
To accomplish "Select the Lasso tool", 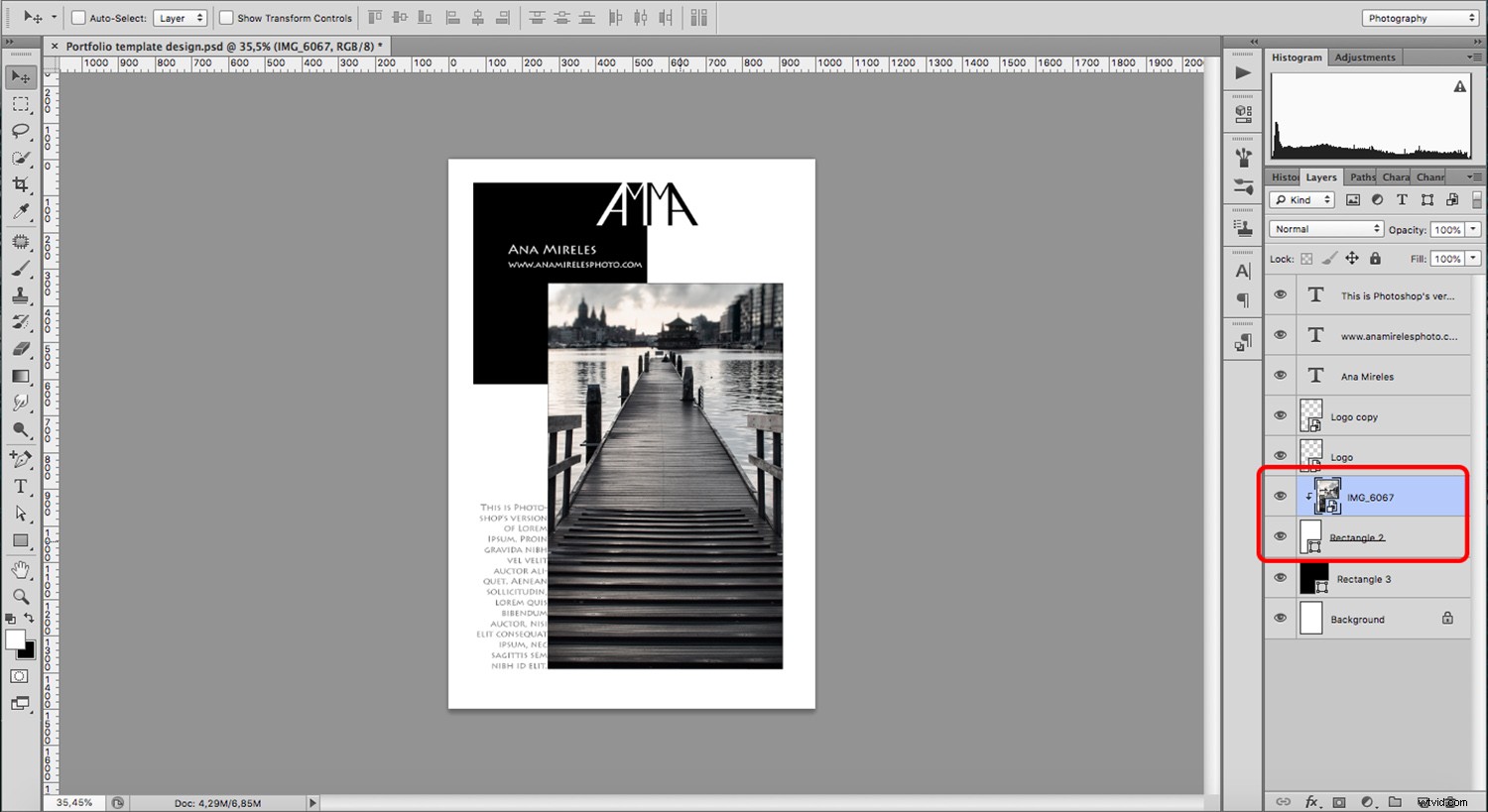I will click(21, 131).
